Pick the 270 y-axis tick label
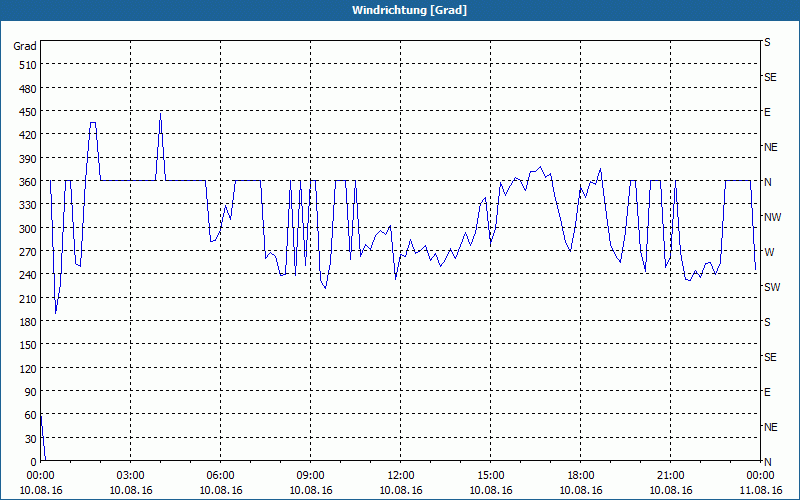This screenshot has width=800, height=500. coord(28,252)
